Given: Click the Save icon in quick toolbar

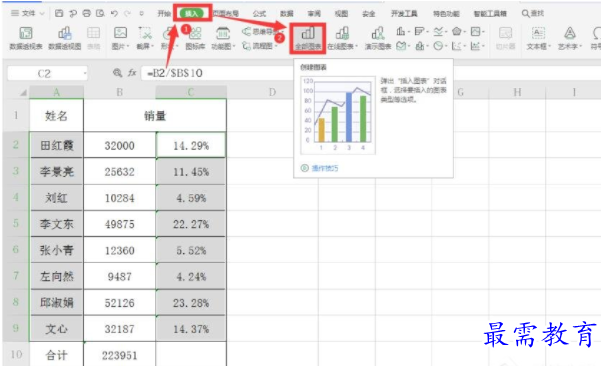Looking at the screenshot, I should 59,13.
